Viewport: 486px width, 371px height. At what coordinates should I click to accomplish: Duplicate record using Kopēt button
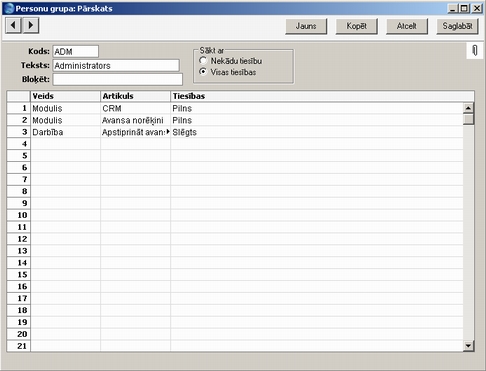[356, 26]
